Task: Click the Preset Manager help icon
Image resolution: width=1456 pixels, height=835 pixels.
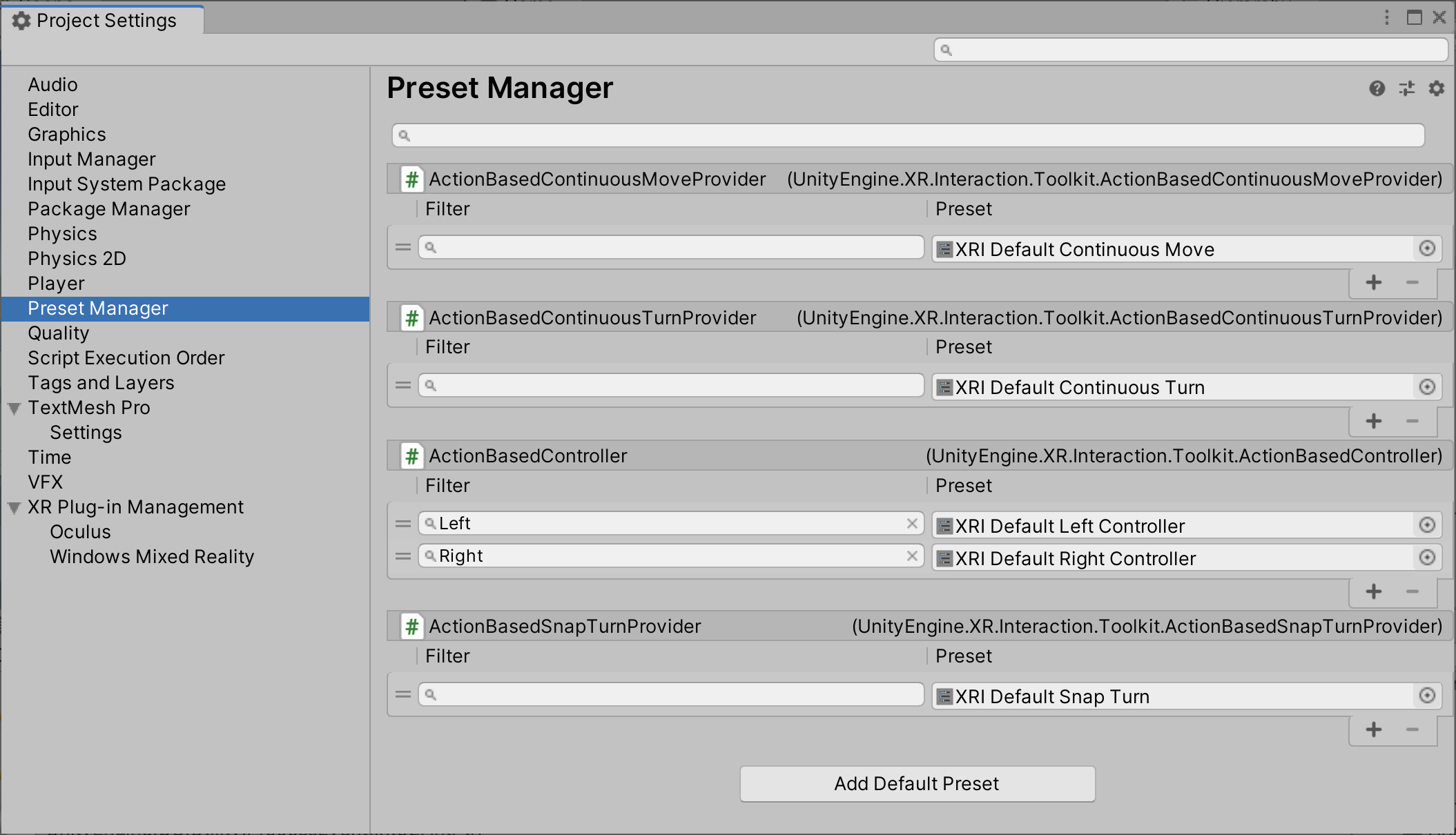Action: 1377,89
